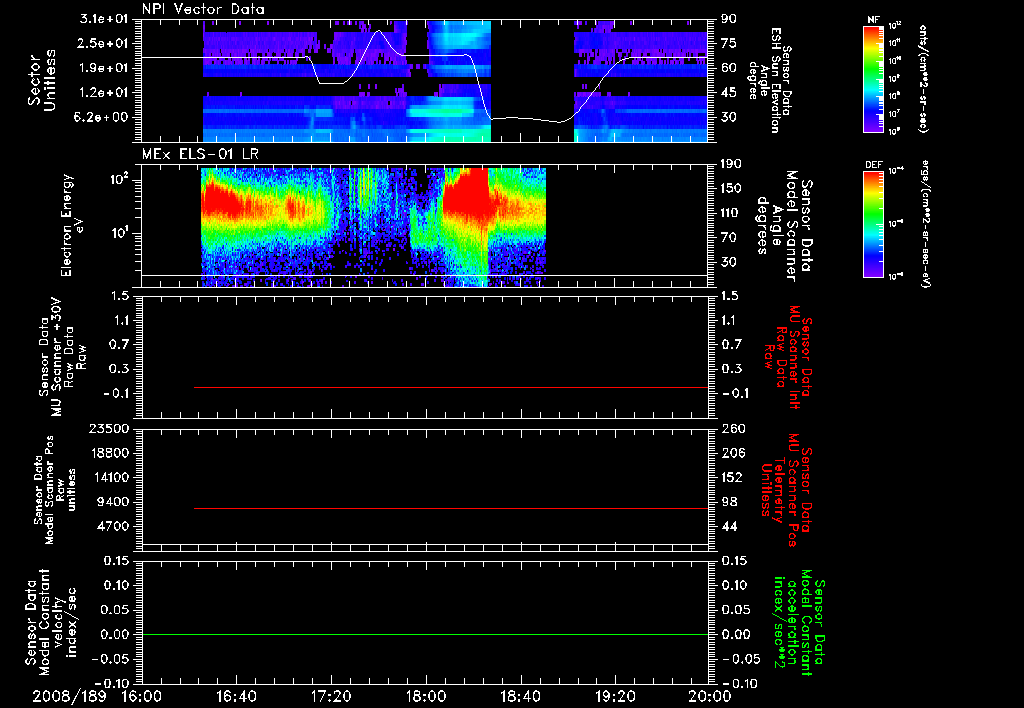Click the 16:40 time axis label

coord(236,696)
